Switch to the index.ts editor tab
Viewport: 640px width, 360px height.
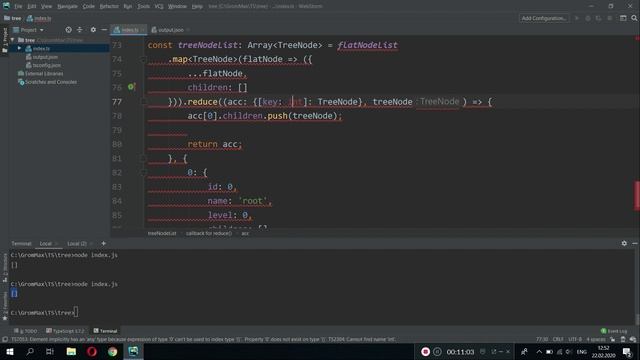pos(129,30)
